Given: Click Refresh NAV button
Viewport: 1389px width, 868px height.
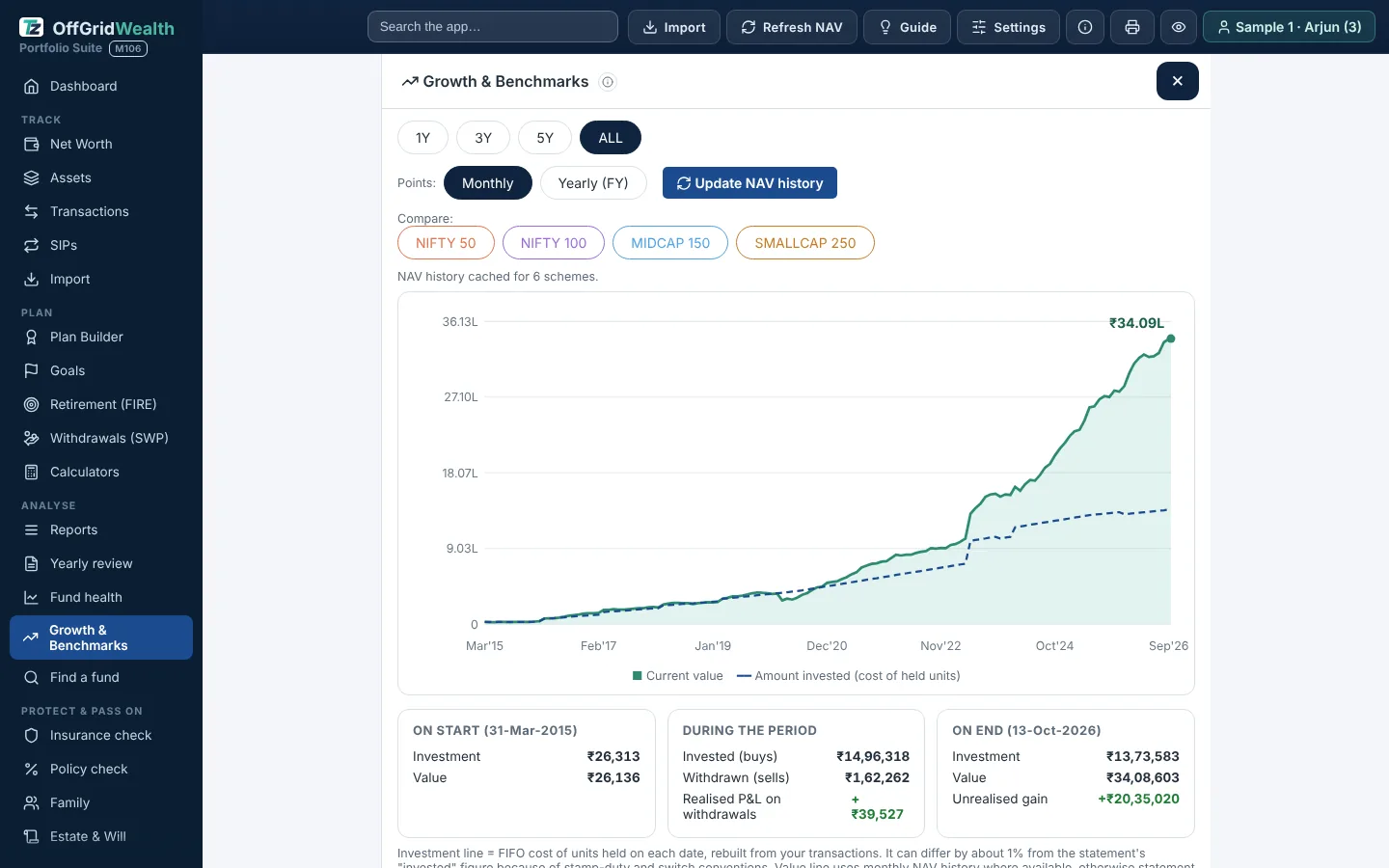Looking at the screenshot, I should coord(792,27).
